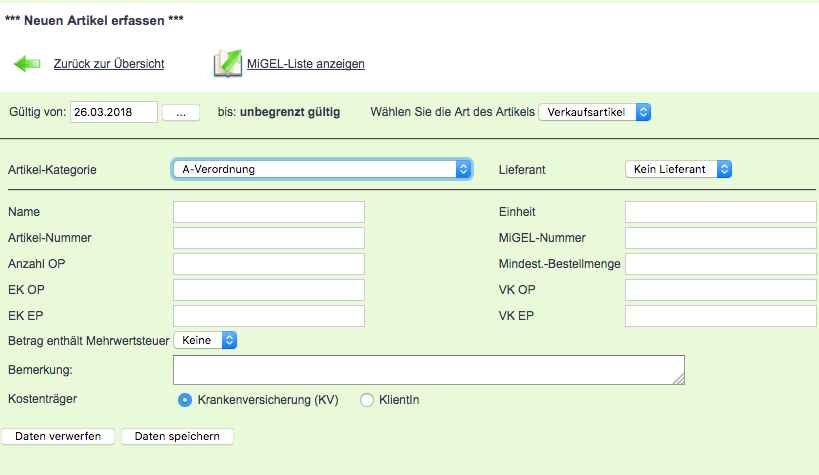Click the Bemerkung text area
This screenshot has height=475, width=819.
pos(428,370)
